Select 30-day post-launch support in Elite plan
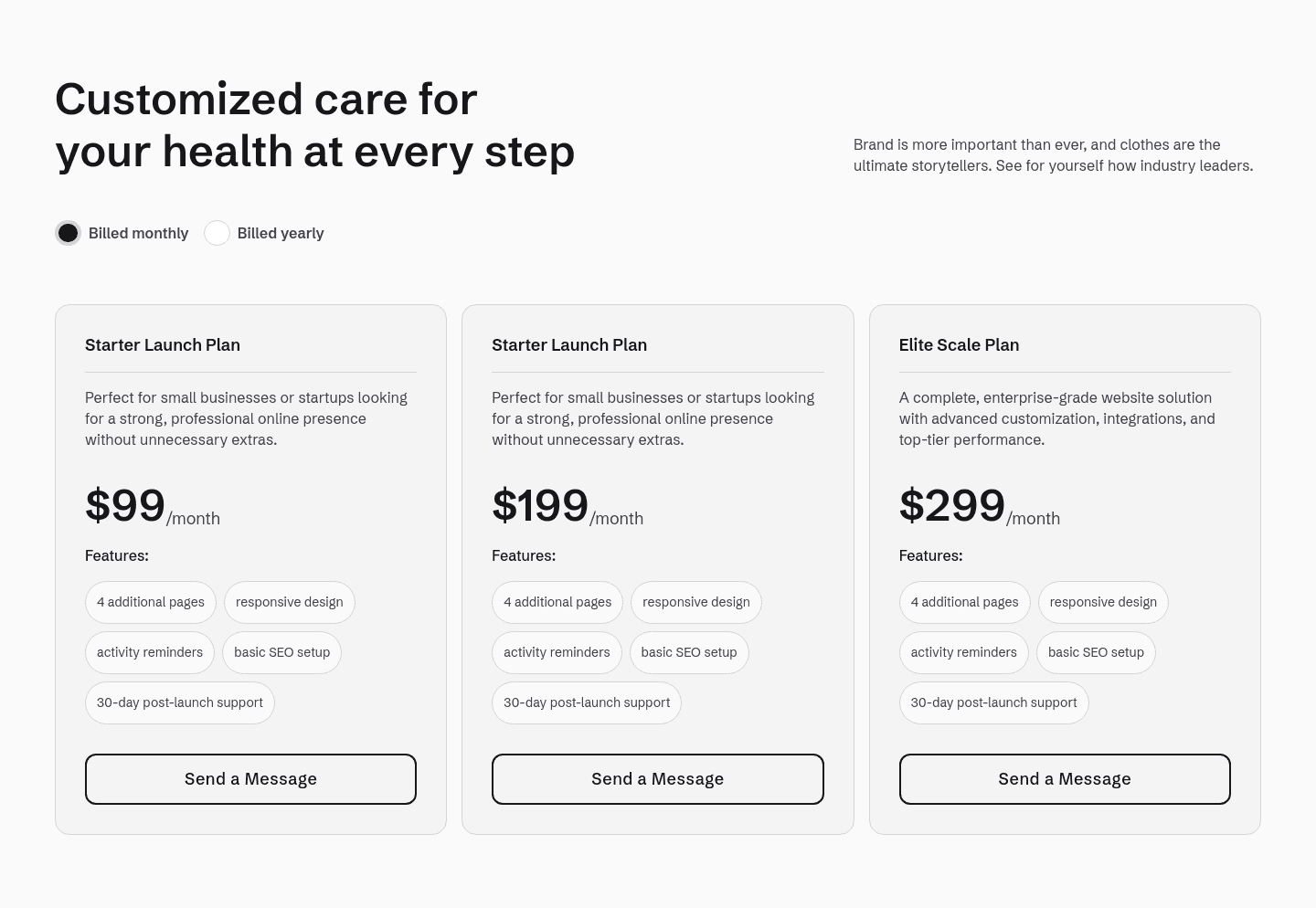Image resolution: width=1316 pixels, height=908 pixels. pyautogui.click(x=993, y=702)
